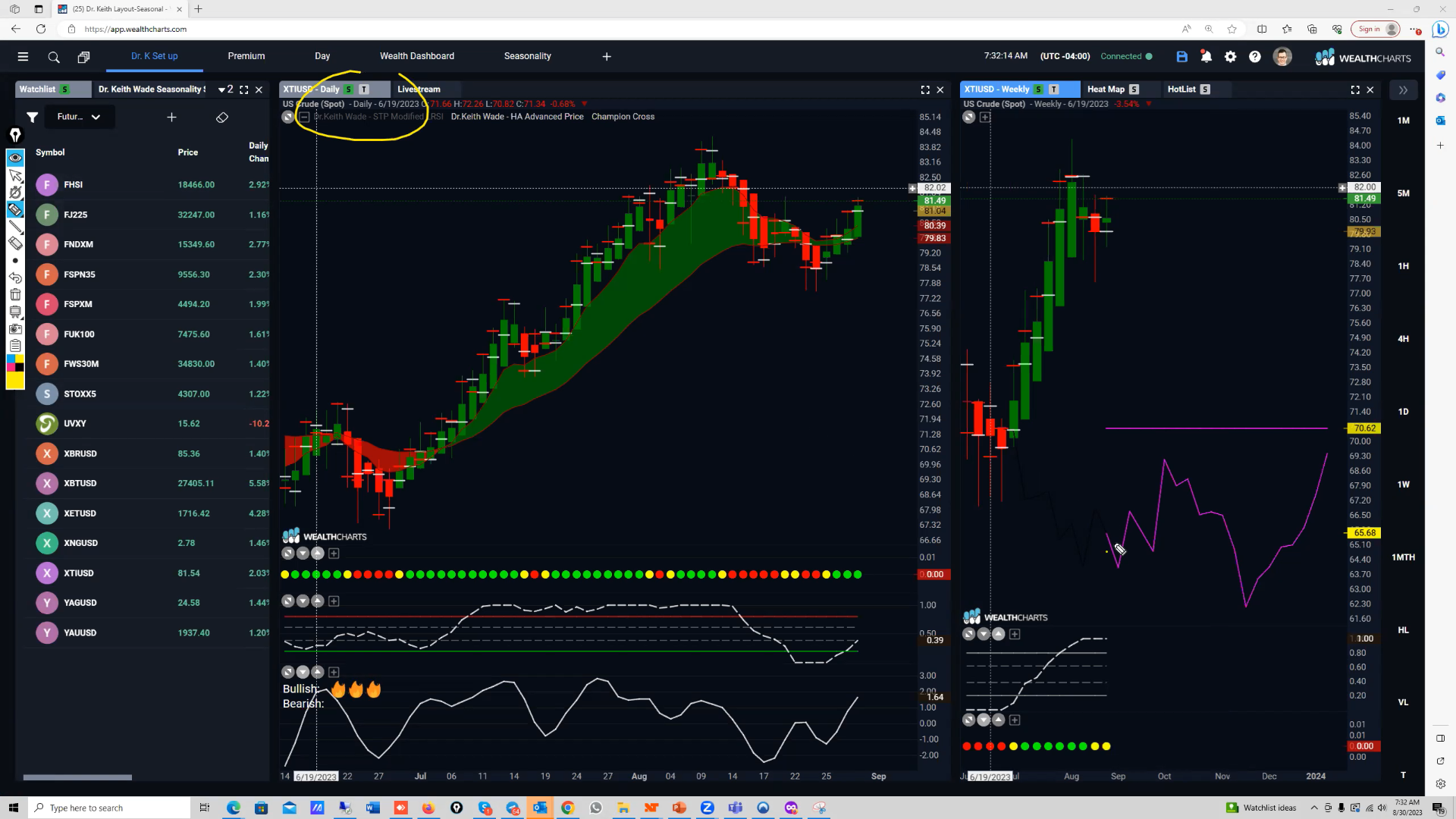Click the undo arrow in drawing toolbar
The width and height of the screenshot is (1456, 819).
tap(15, 278)
